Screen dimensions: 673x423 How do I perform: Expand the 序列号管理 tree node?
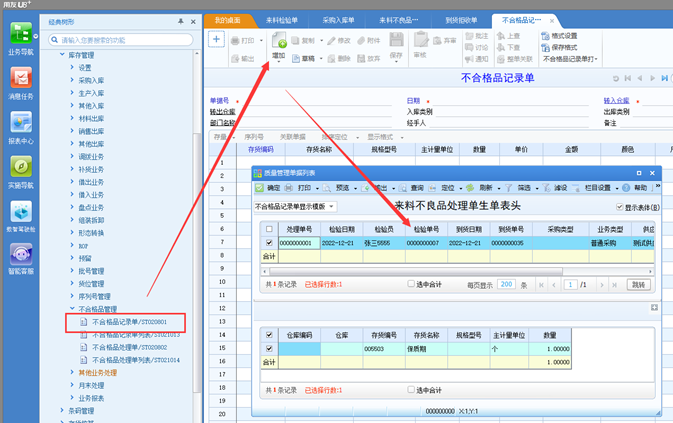tap(72, 296)
